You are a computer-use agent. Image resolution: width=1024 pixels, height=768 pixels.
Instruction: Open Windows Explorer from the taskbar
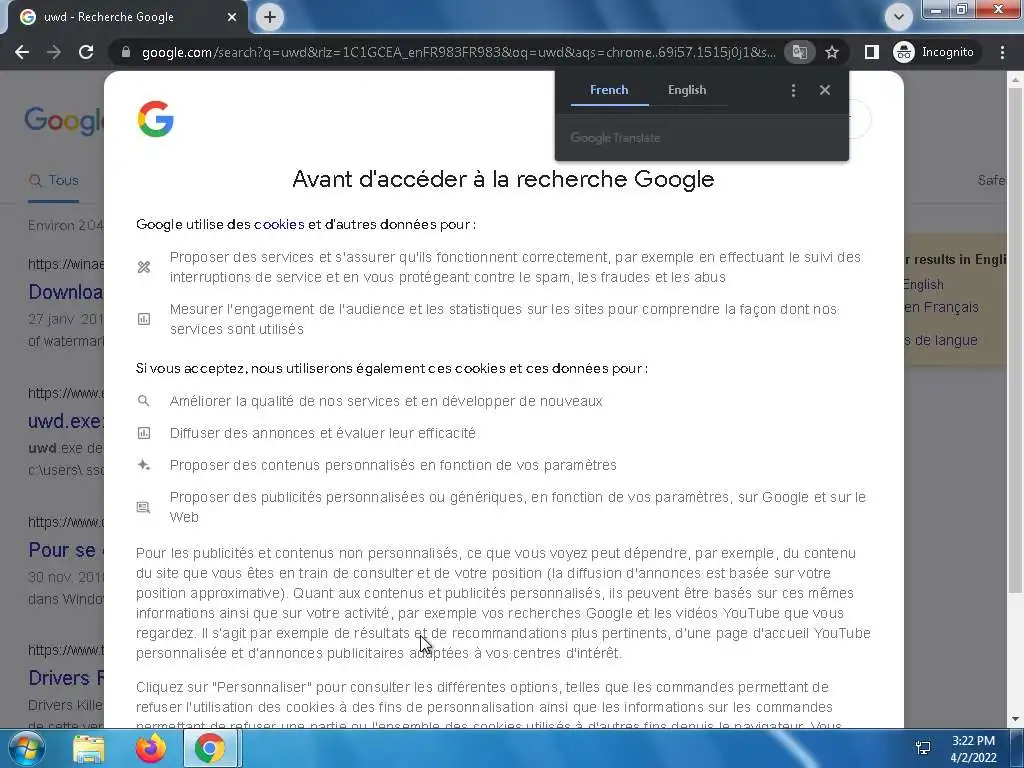[x=89, y=748]
